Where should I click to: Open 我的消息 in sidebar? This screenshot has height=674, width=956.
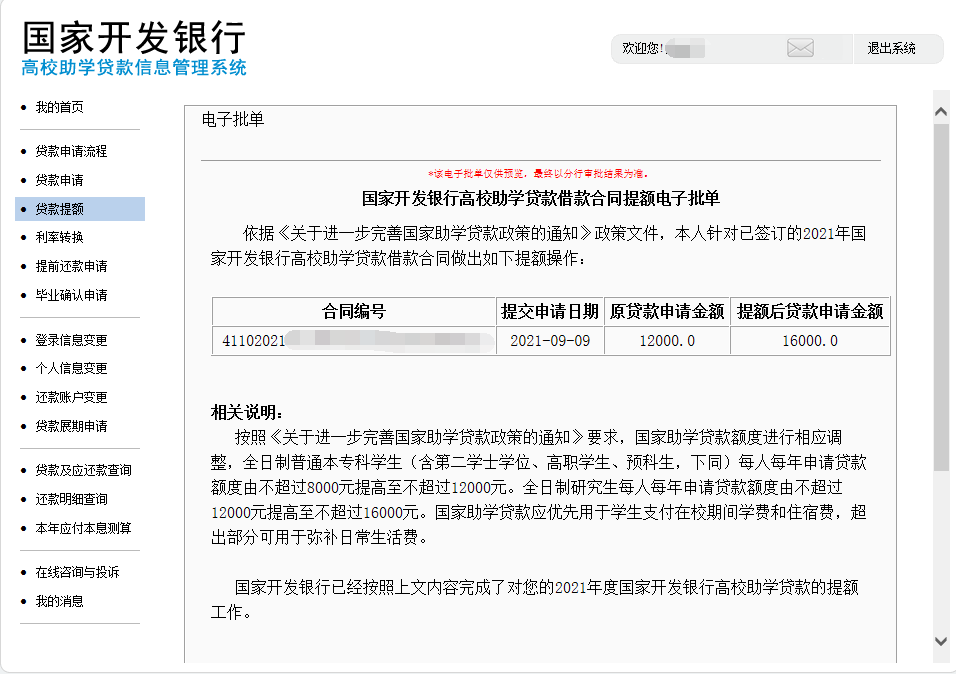(x=60, y=601)
